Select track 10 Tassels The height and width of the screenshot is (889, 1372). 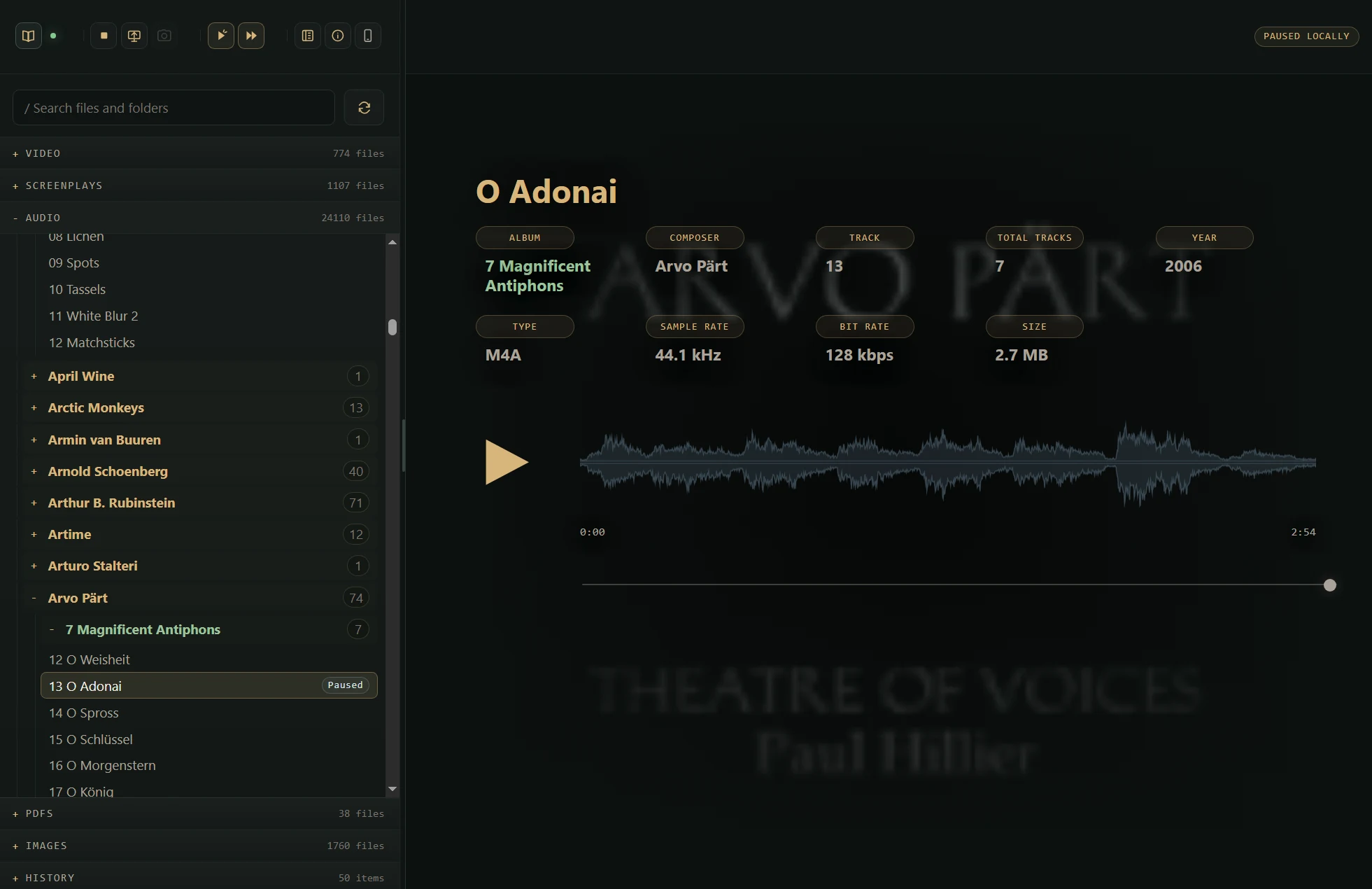(208, 289)
